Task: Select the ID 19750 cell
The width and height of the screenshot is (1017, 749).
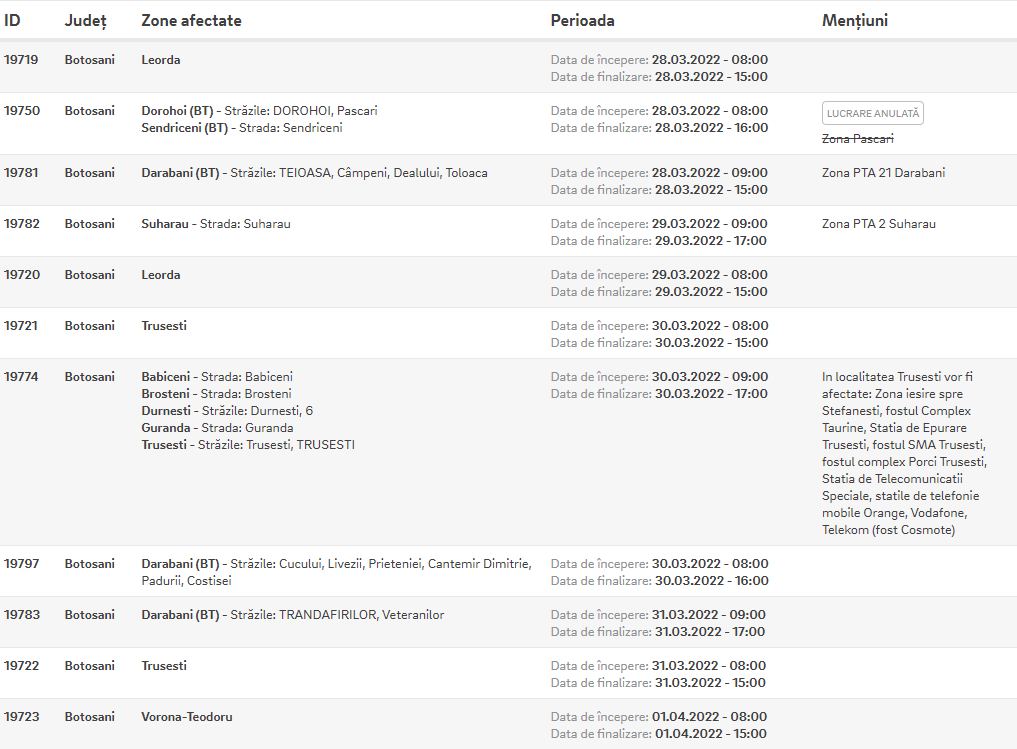Action: (x=22, y=111)
